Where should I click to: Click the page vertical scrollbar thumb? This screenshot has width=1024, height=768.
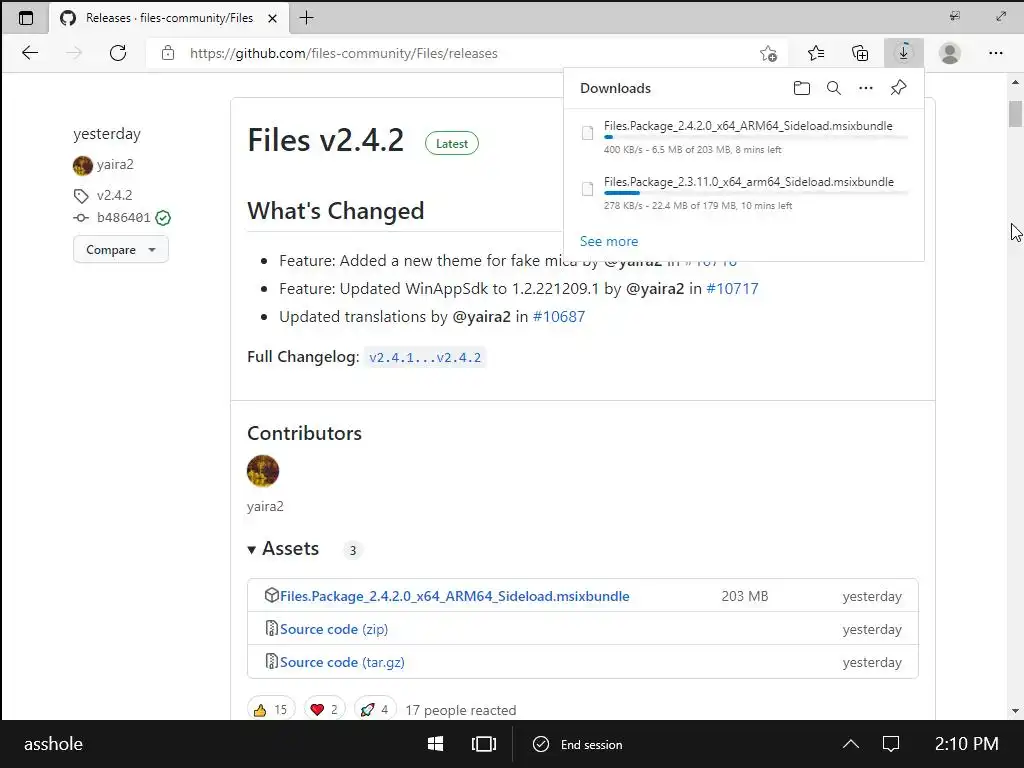click(1015, 114)
